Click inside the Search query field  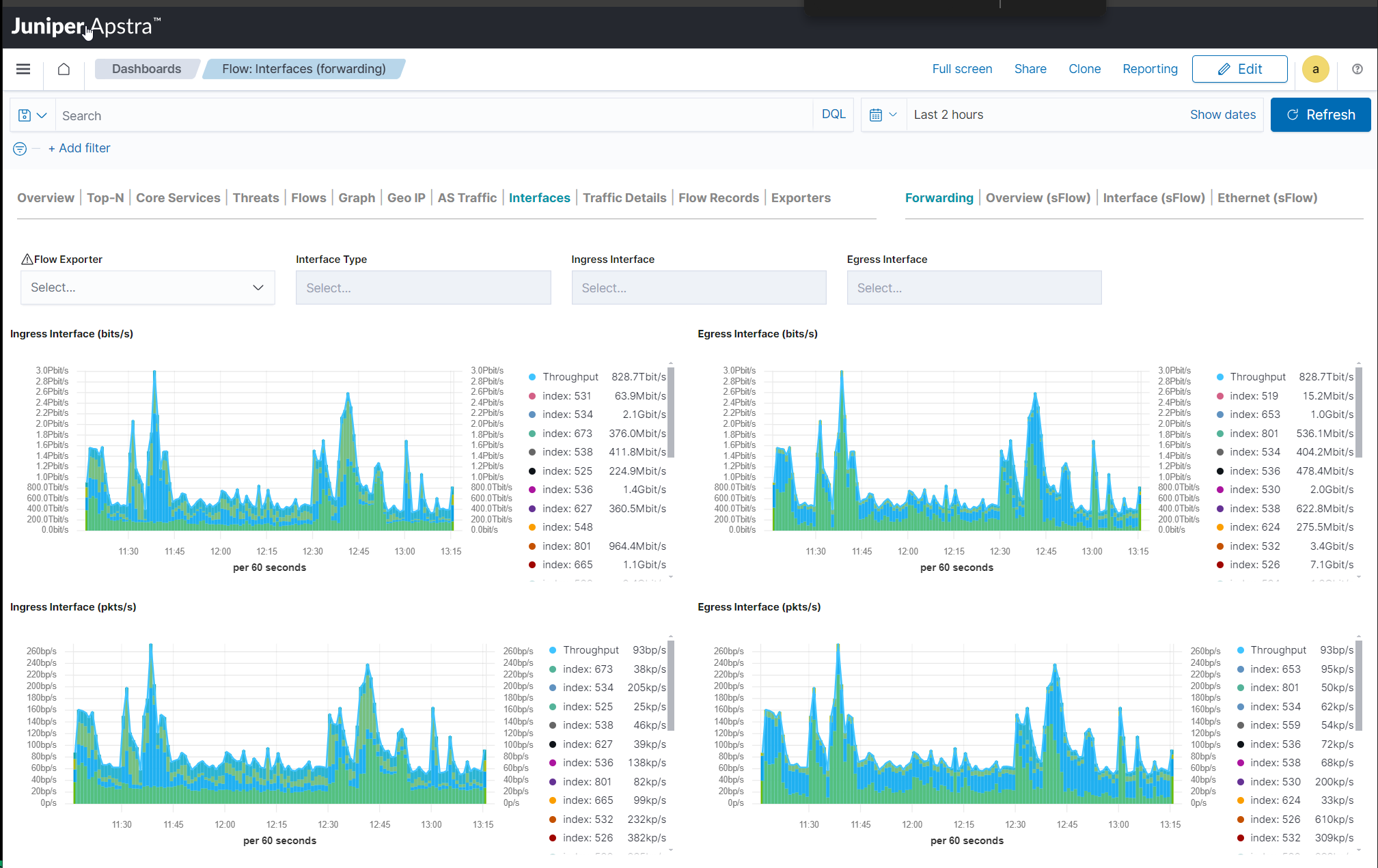273,115
